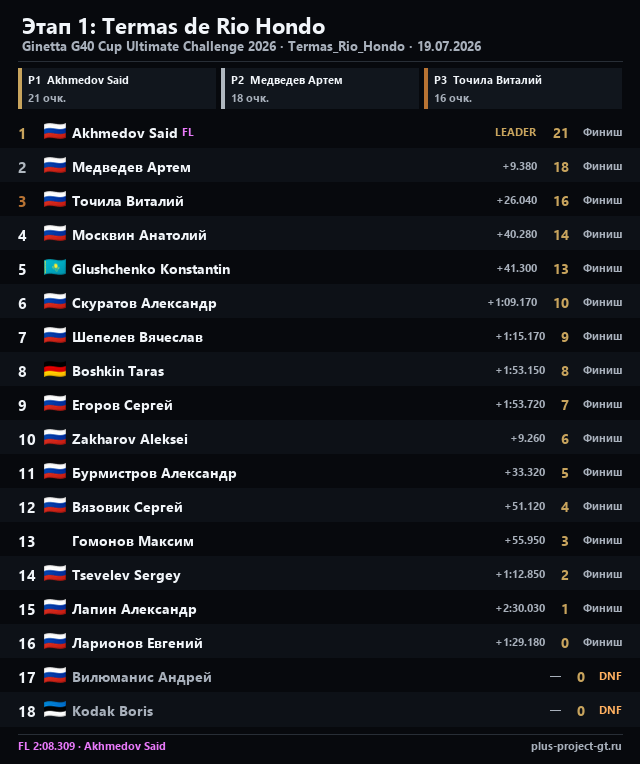Image resolution: width=640 pixels, height=764 pixels.
Task: Click the Russian flag next to Tsevelev Sergey
Action: 55,574
